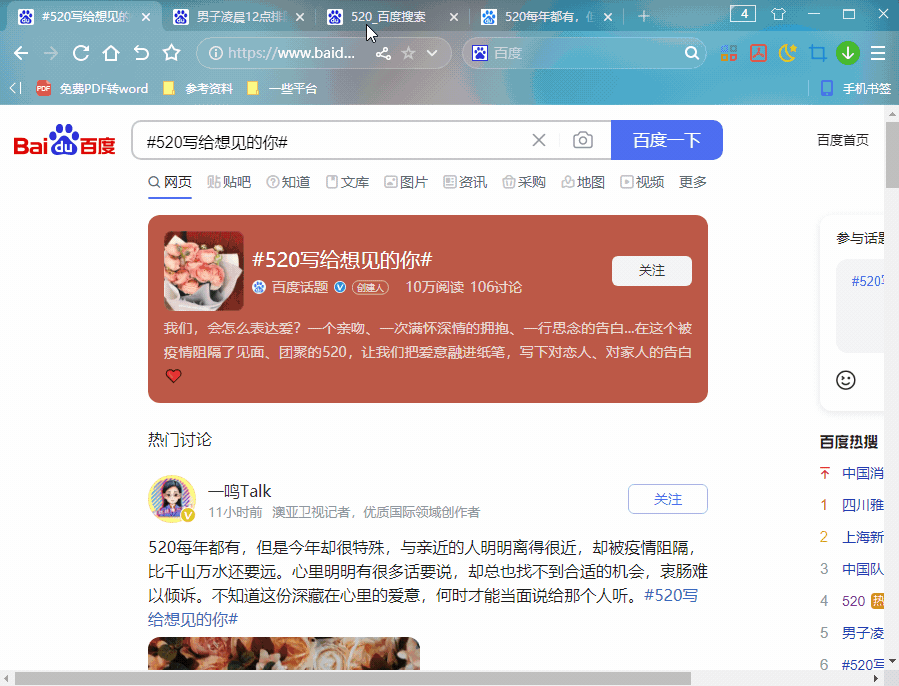899x686 pixels.
Task: Open the 百度话题 creator link
Action: tap(300, 287)
